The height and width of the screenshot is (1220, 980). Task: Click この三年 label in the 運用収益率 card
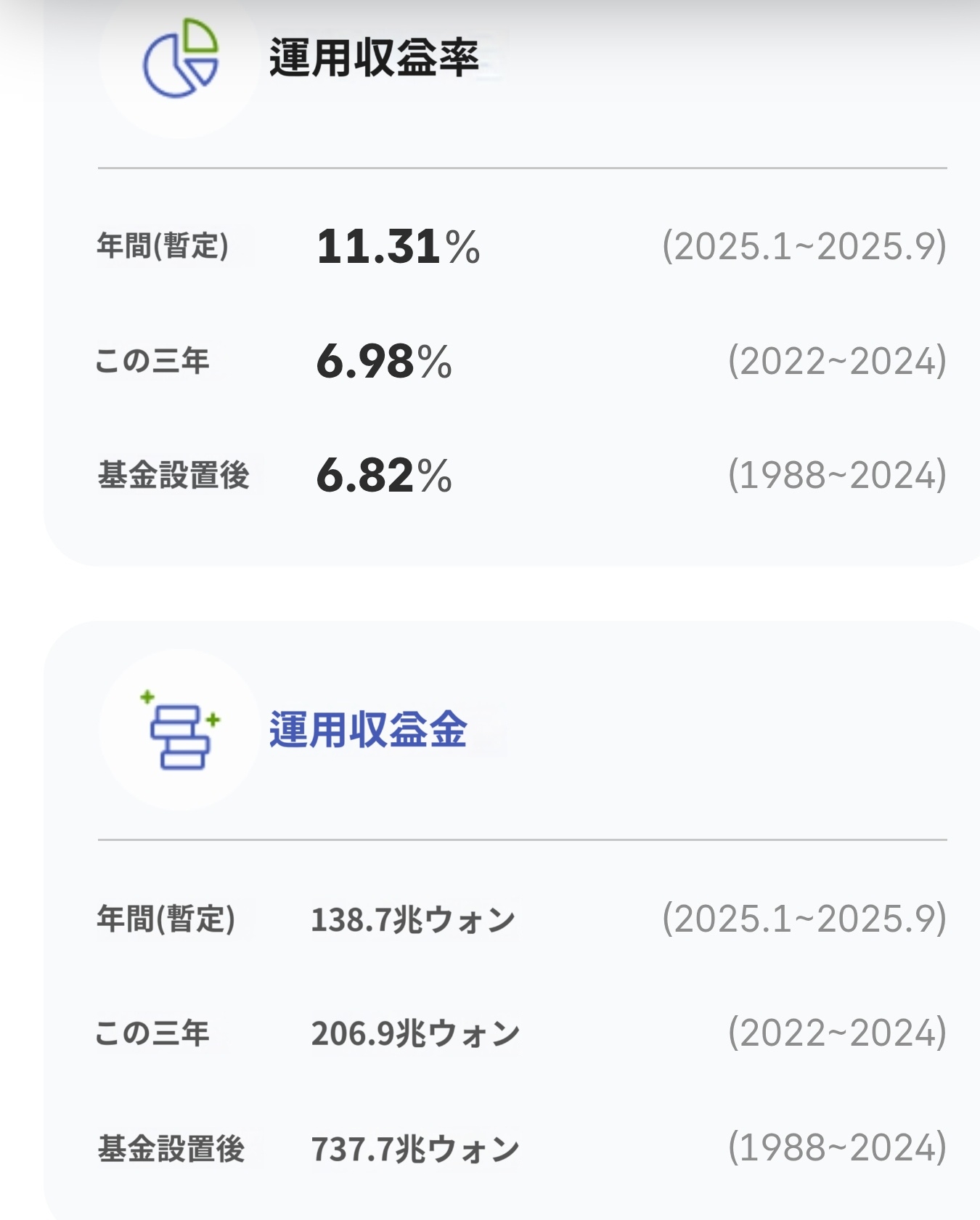tap(152, 361)
